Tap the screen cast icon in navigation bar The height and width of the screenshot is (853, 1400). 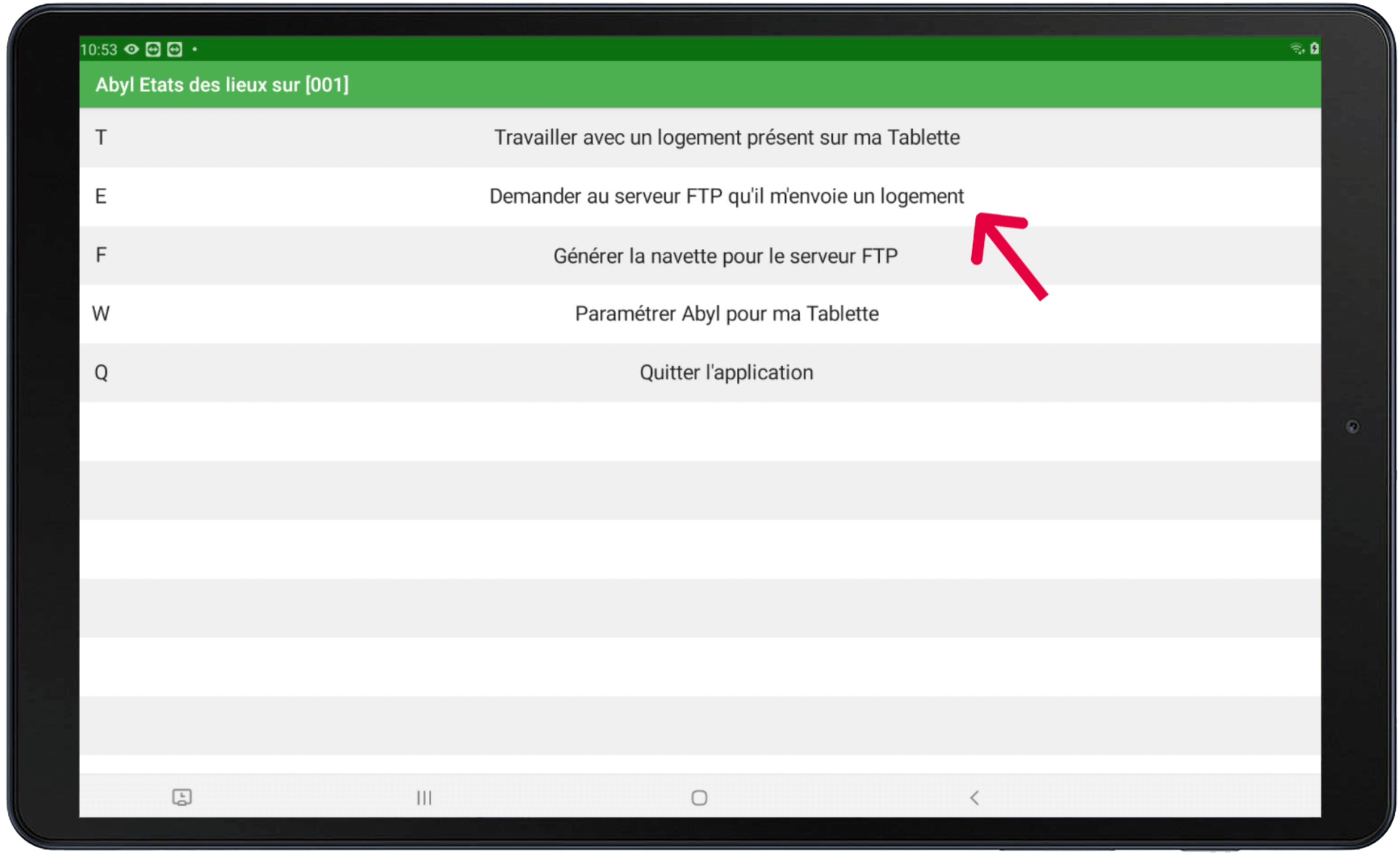pos(182,797)
